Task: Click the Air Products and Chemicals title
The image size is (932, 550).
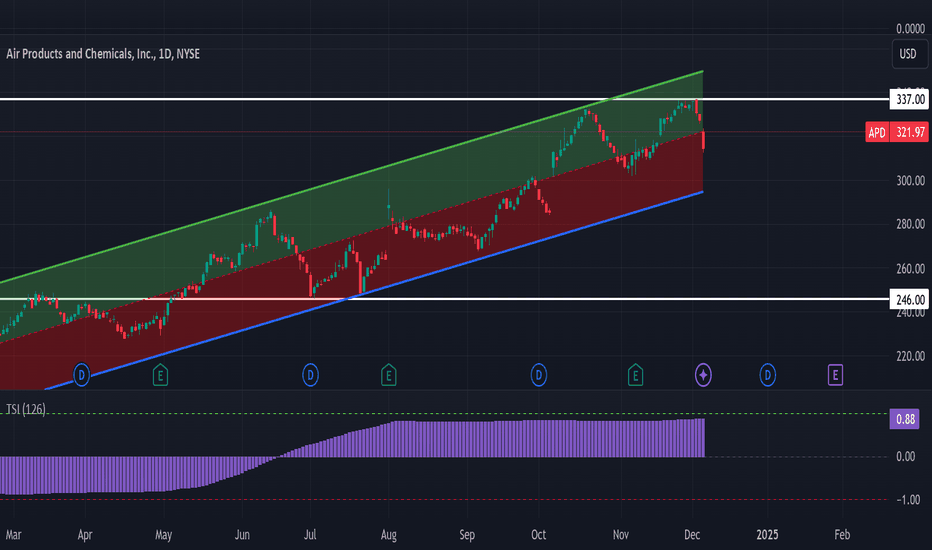Action: click(103, 54)
